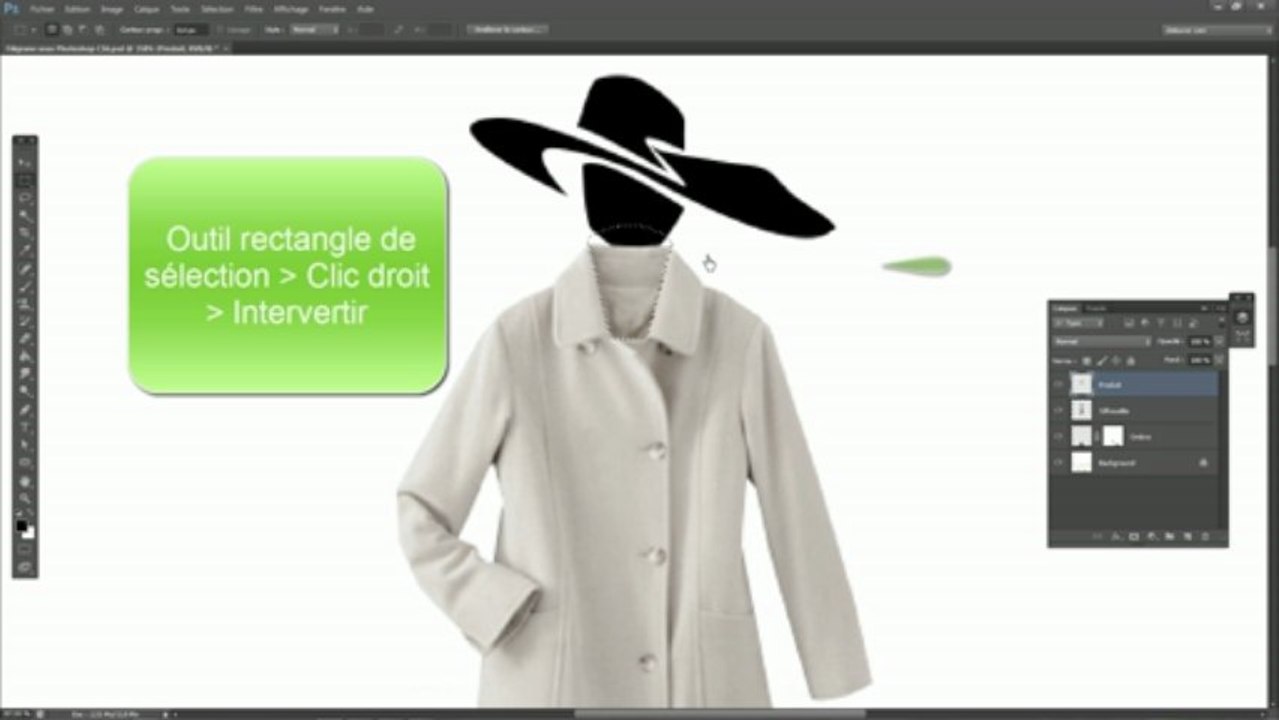The height and width of the screenshot is (720, 1279).
Task: Open the Sélection menu
Action: point(217,9)
